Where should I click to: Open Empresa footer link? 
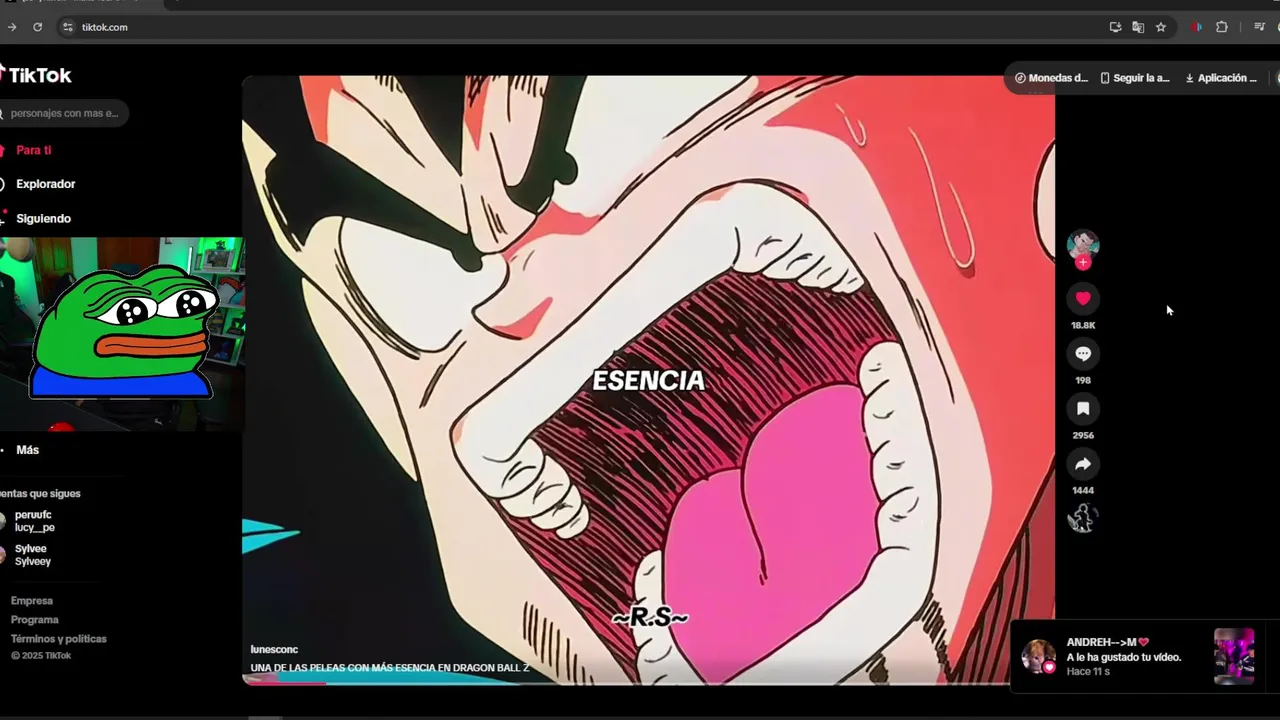coord(32,601)
